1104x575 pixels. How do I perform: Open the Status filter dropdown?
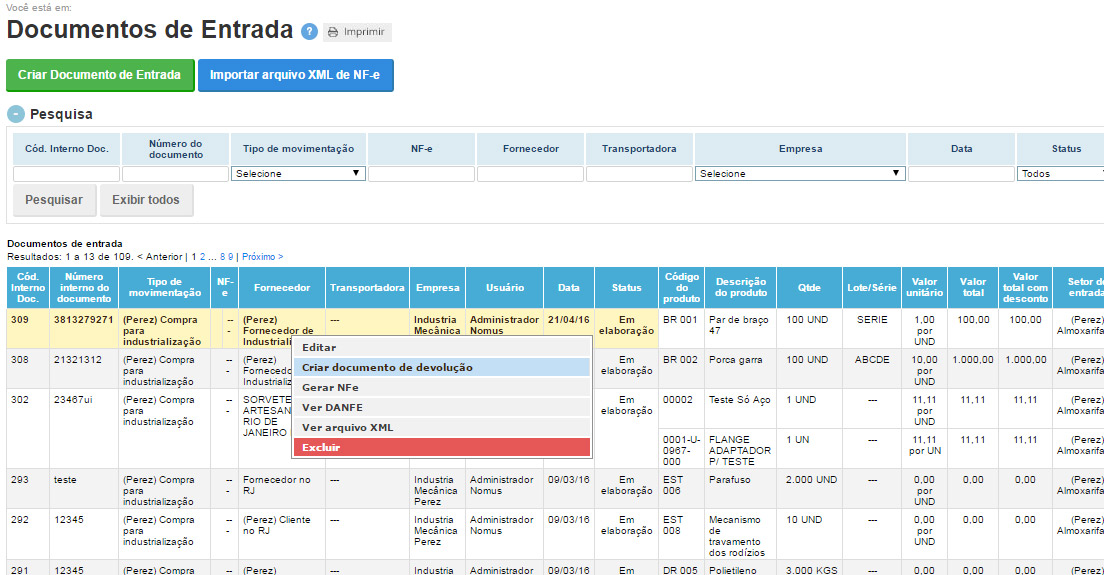click(1060, 174)
